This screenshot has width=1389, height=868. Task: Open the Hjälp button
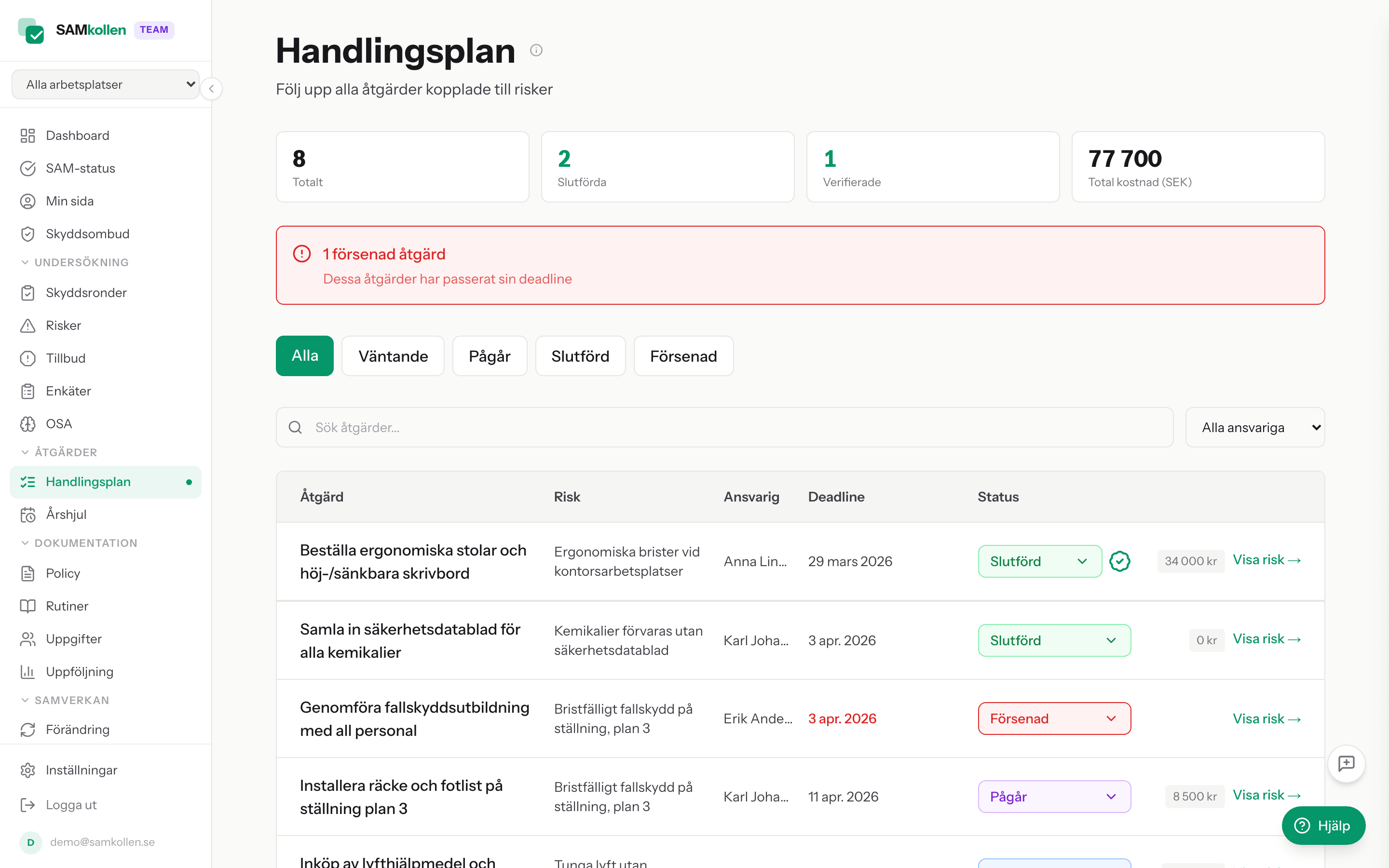click(1323, 826)
